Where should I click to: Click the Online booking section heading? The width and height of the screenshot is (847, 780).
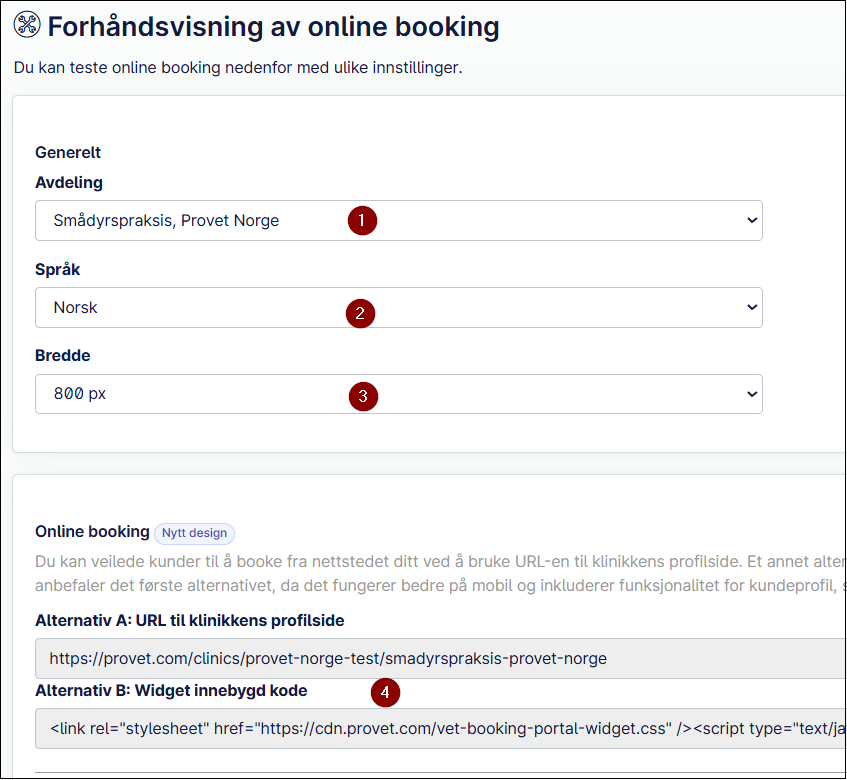pos(92,532)
